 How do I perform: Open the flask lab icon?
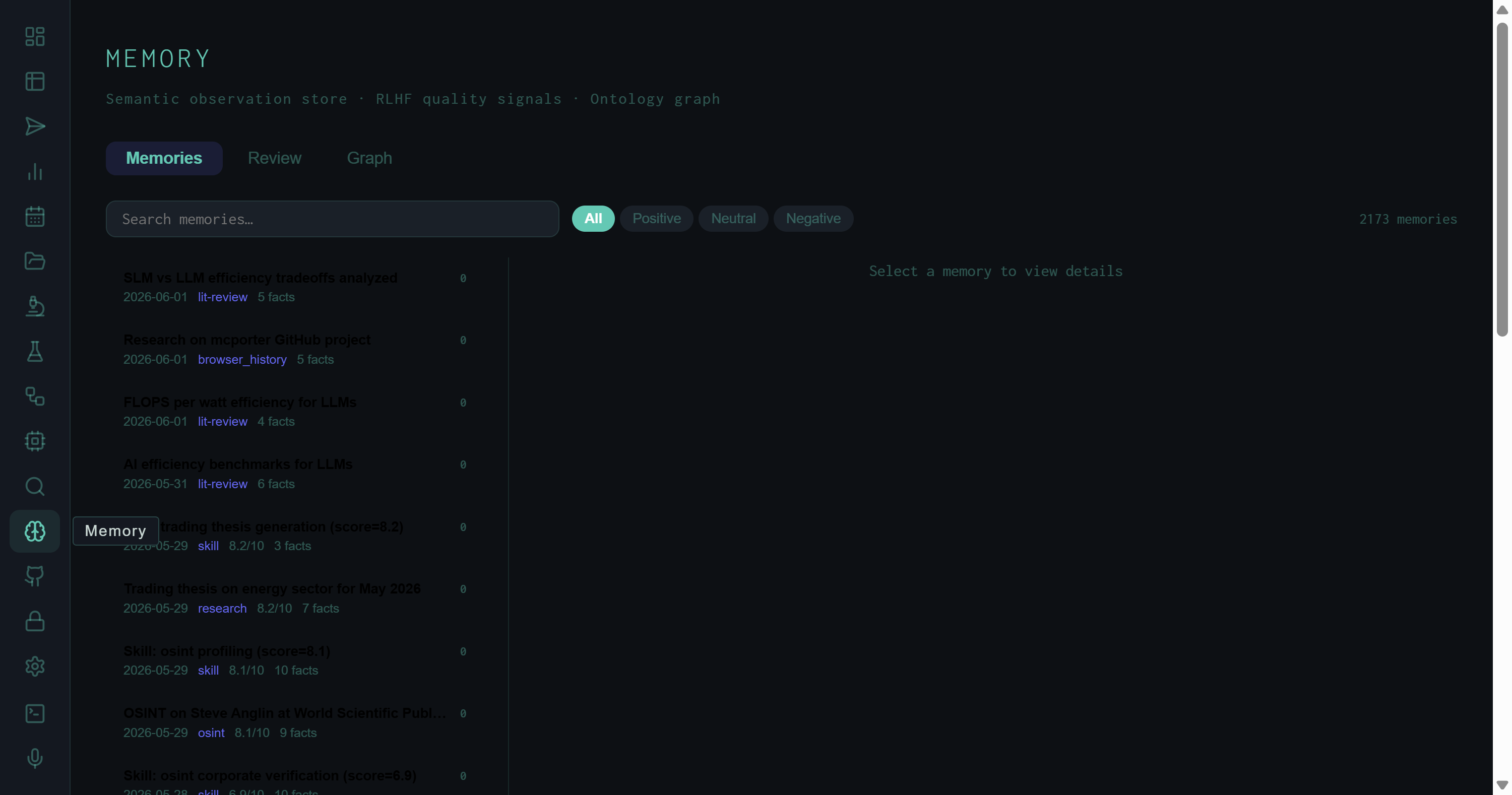point(35,352)
